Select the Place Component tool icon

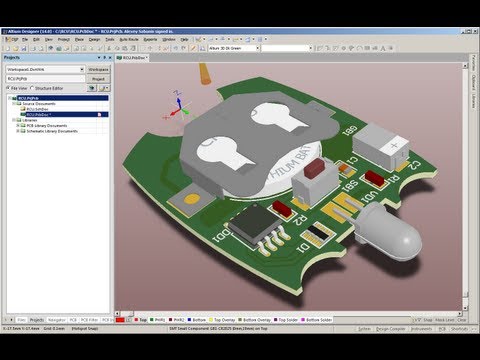click(390, 48)
